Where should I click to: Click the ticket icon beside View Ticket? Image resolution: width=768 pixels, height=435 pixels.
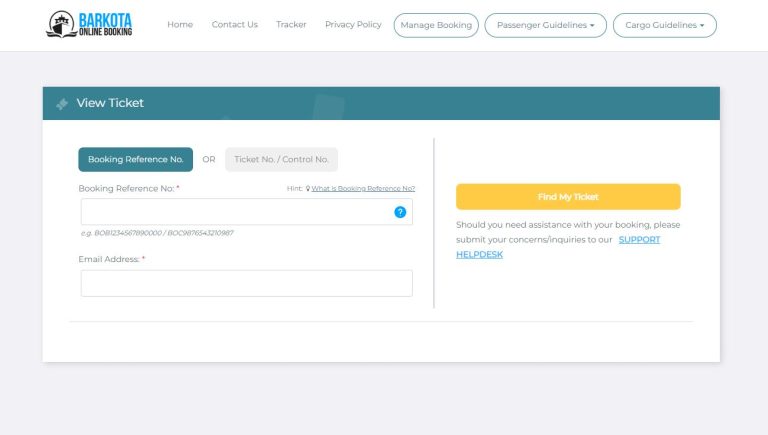click(62, 103)
